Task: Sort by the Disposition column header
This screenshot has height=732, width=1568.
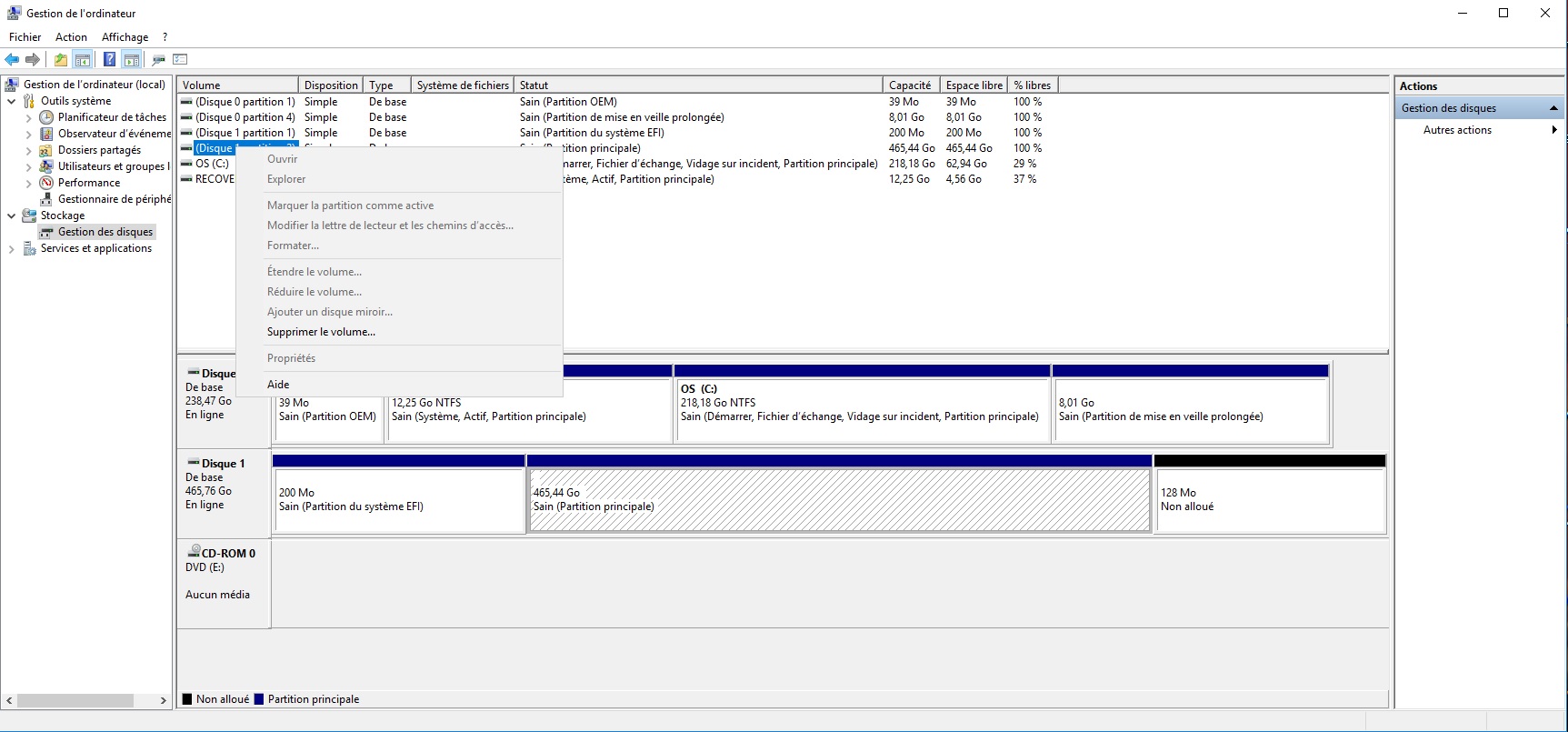Action: click(331, 85)
